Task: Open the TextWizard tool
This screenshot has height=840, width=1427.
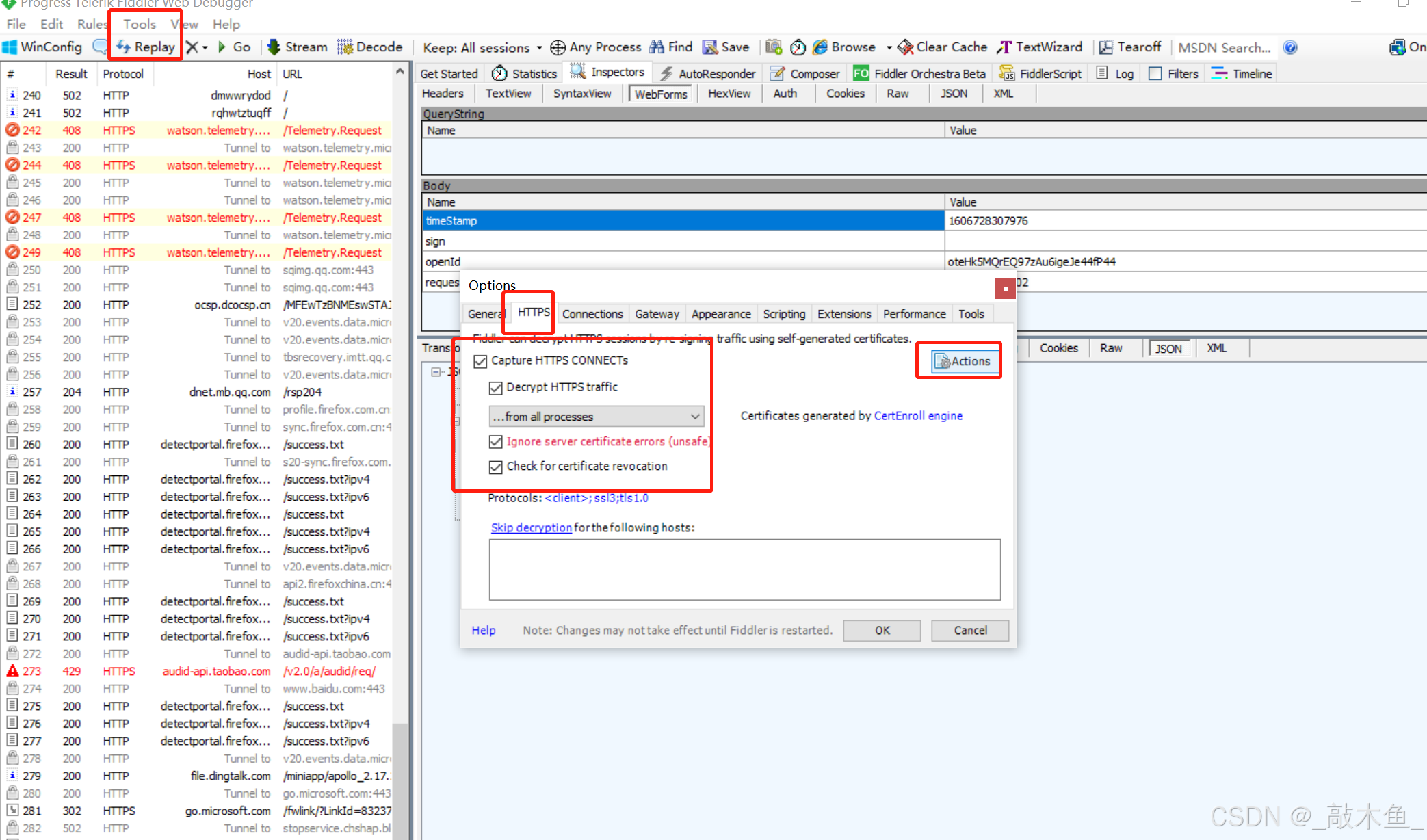Action: click(1040, 47)
